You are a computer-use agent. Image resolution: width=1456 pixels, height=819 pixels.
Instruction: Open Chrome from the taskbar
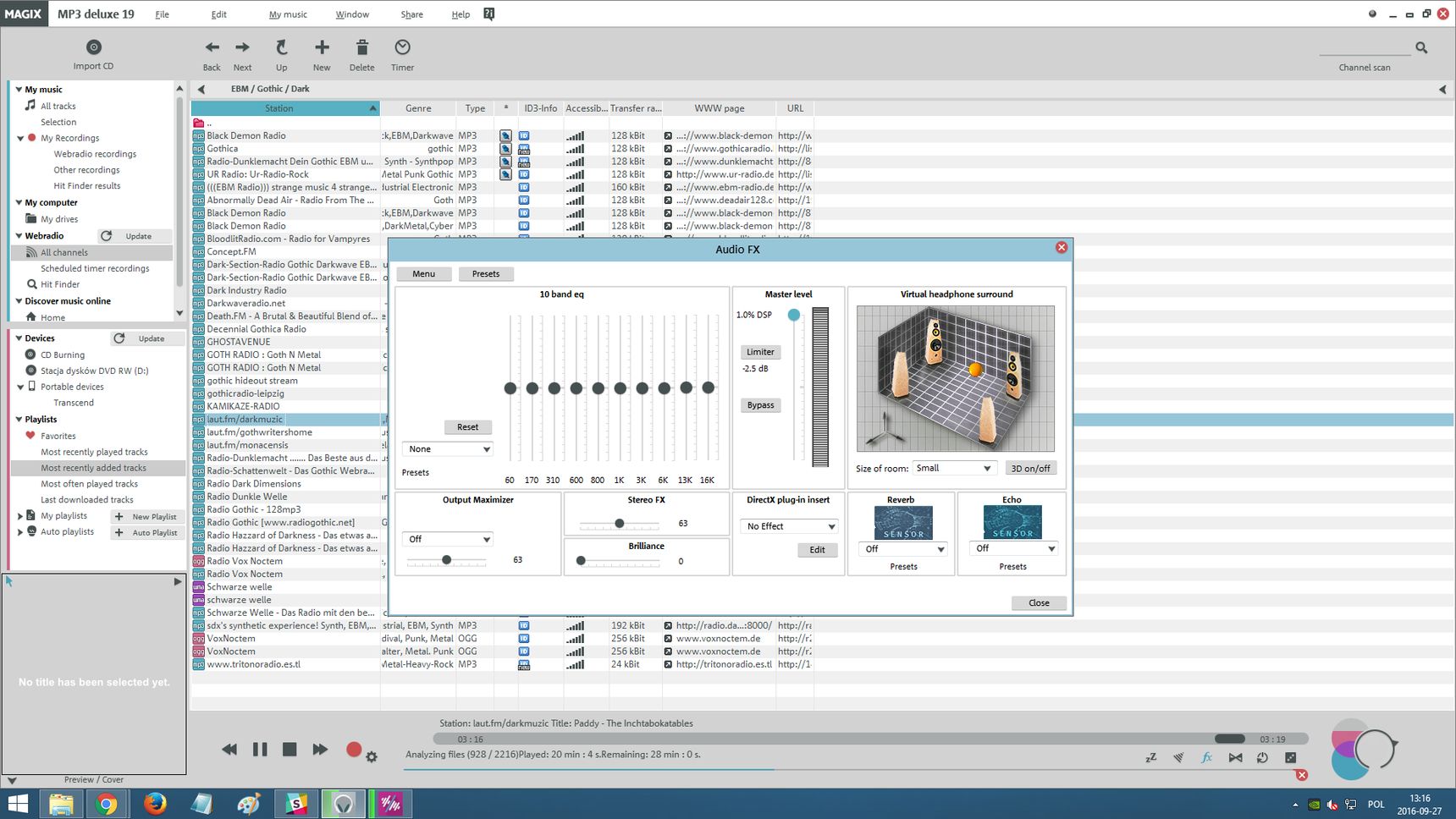pos(107,803)
